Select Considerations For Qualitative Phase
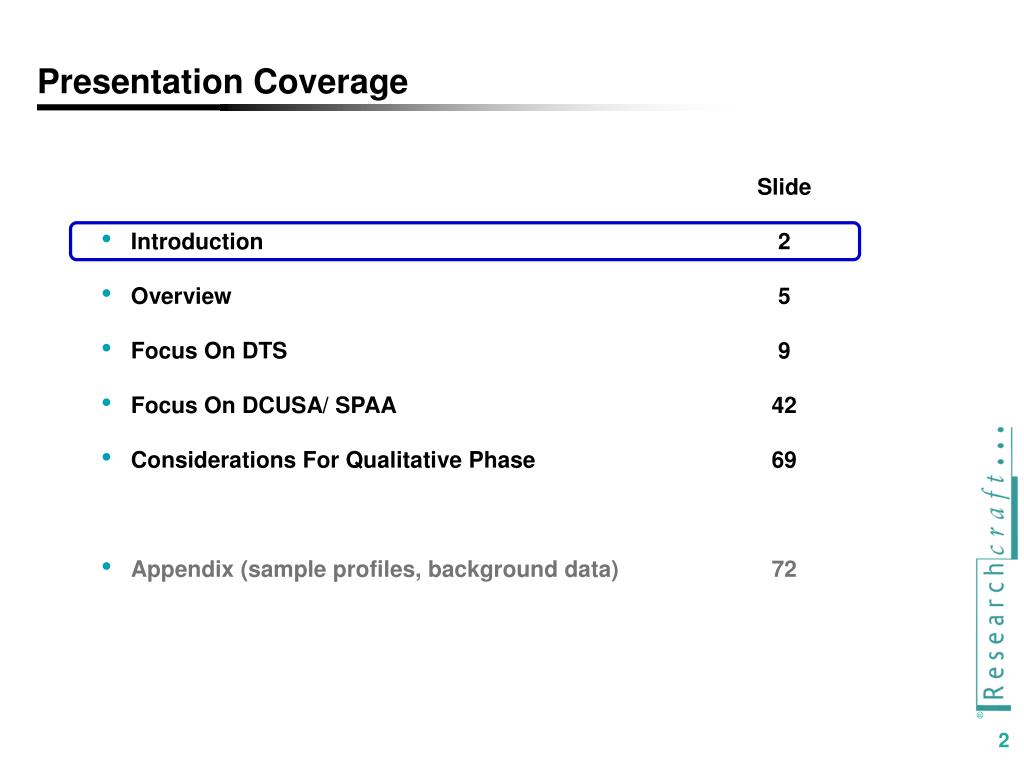 (333, 460)
